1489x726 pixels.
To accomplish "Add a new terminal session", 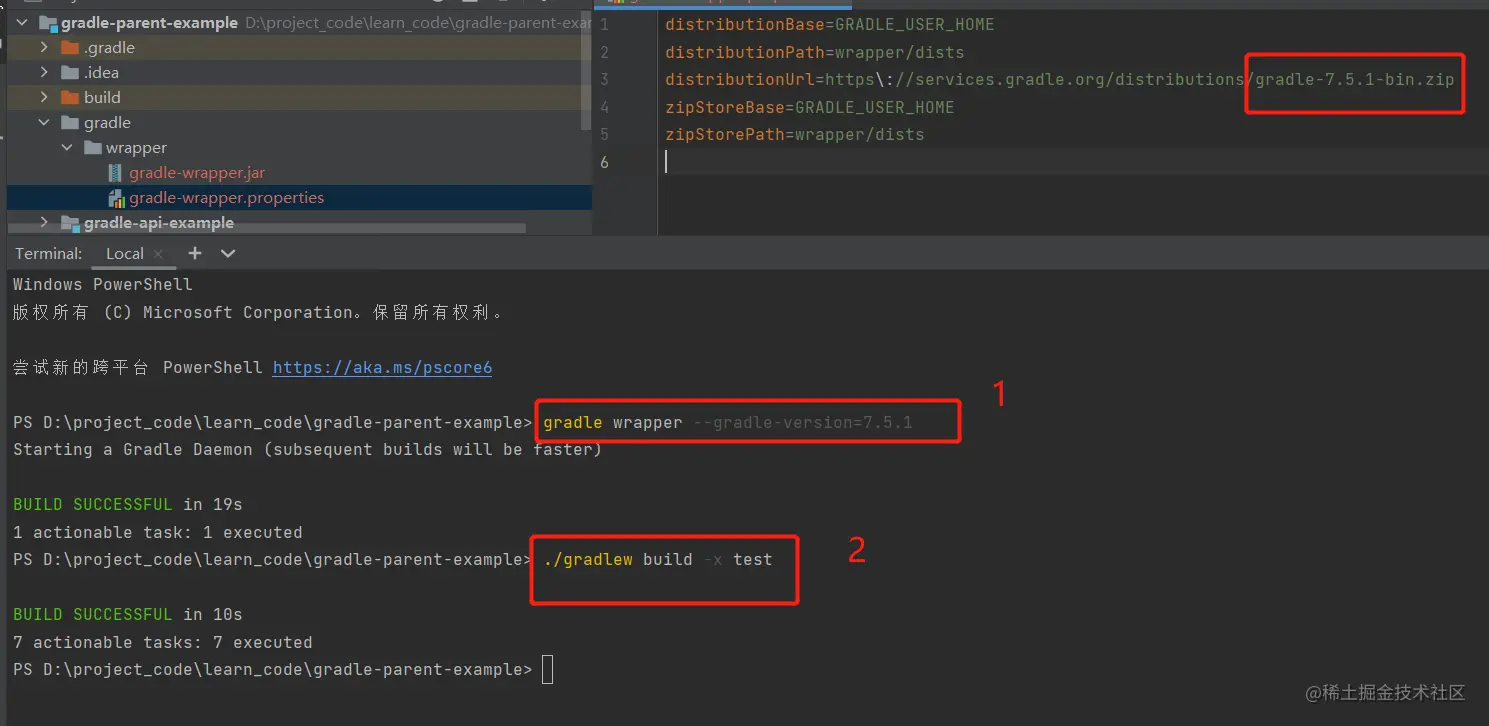I will pos(195,253).
